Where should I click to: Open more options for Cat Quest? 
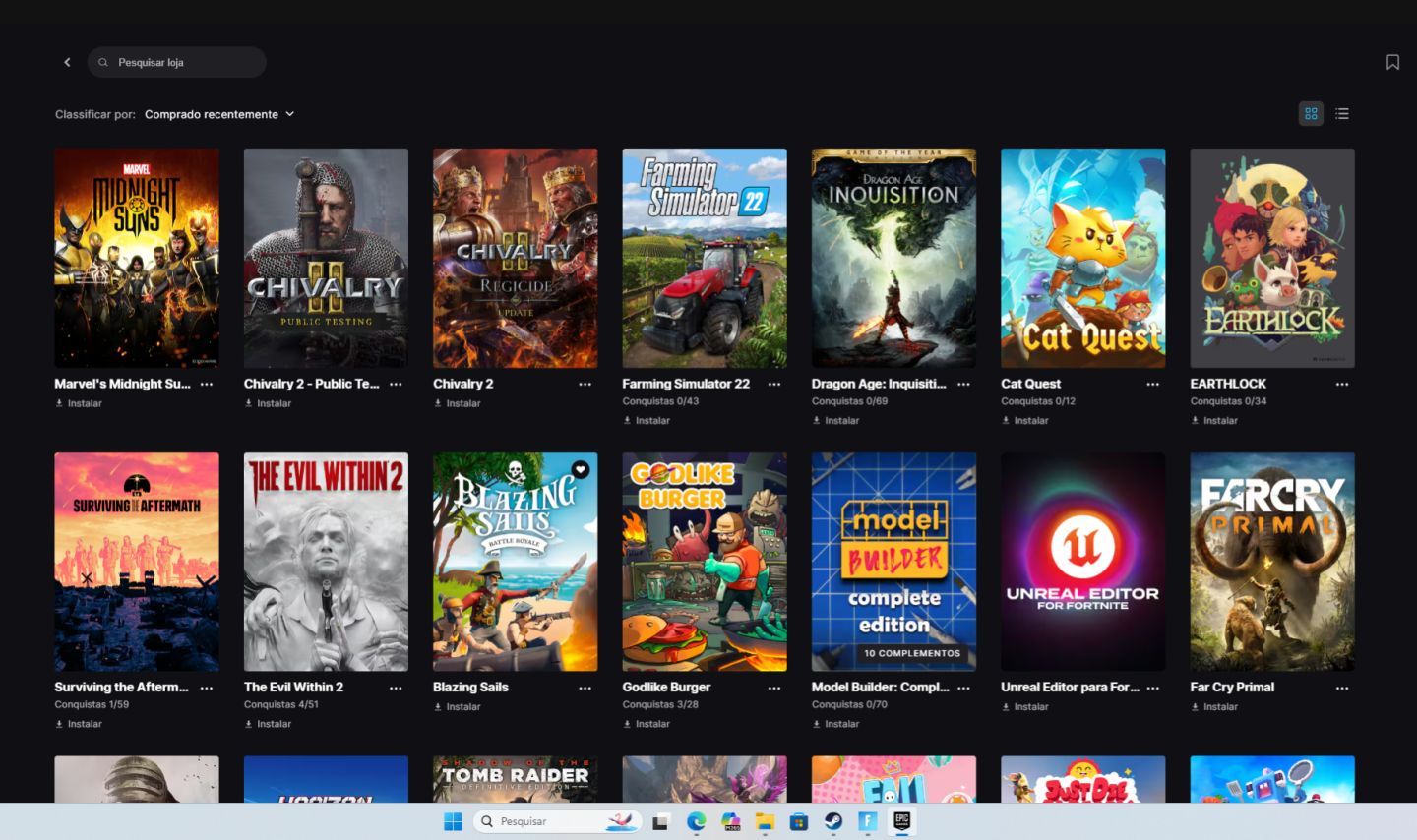(x=1152, y=385)
